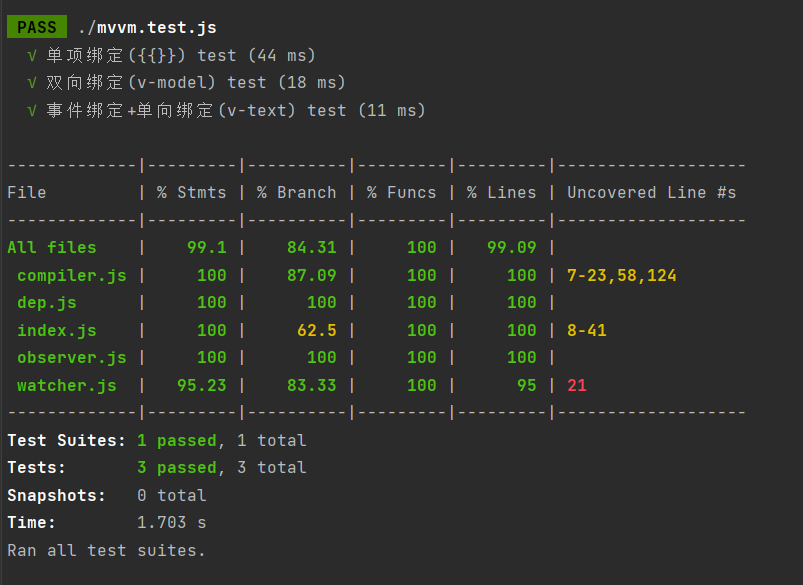Select the All files row label

[x=52, y=248]
